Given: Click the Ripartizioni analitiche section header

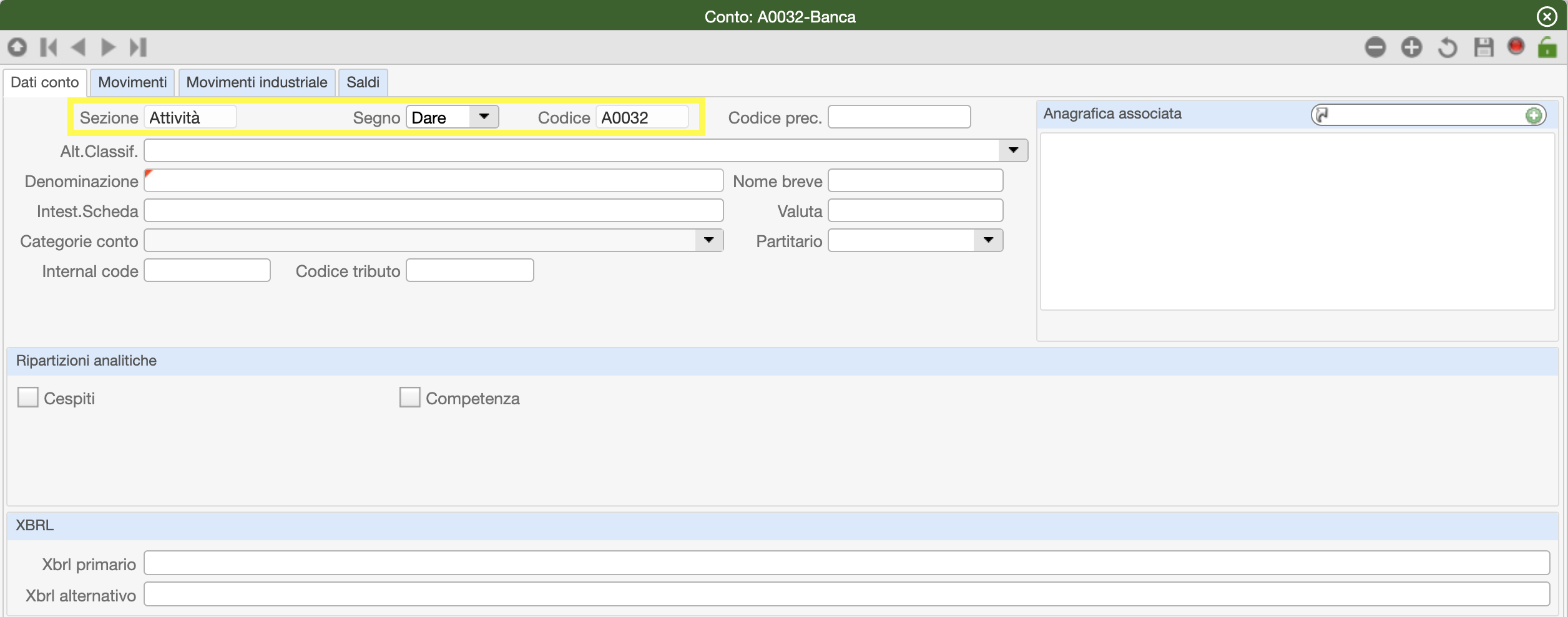Looking at the screenshot, I should [x=782, y=361].
